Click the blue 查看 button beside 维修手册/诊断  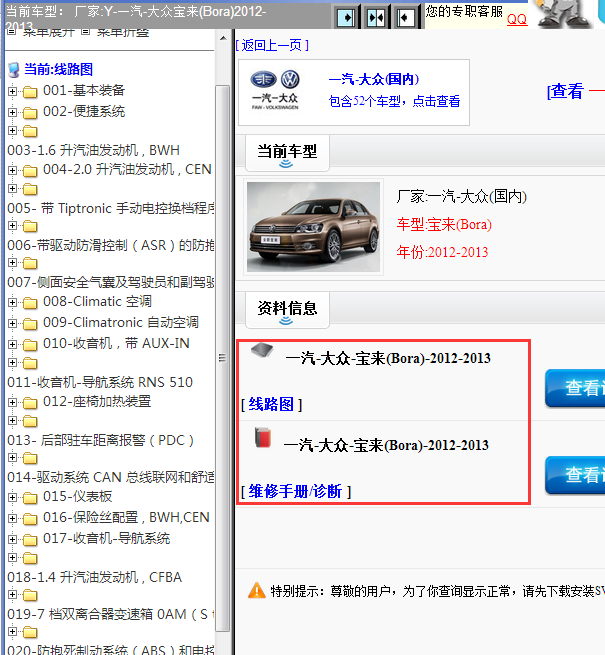tap(575, 475)
